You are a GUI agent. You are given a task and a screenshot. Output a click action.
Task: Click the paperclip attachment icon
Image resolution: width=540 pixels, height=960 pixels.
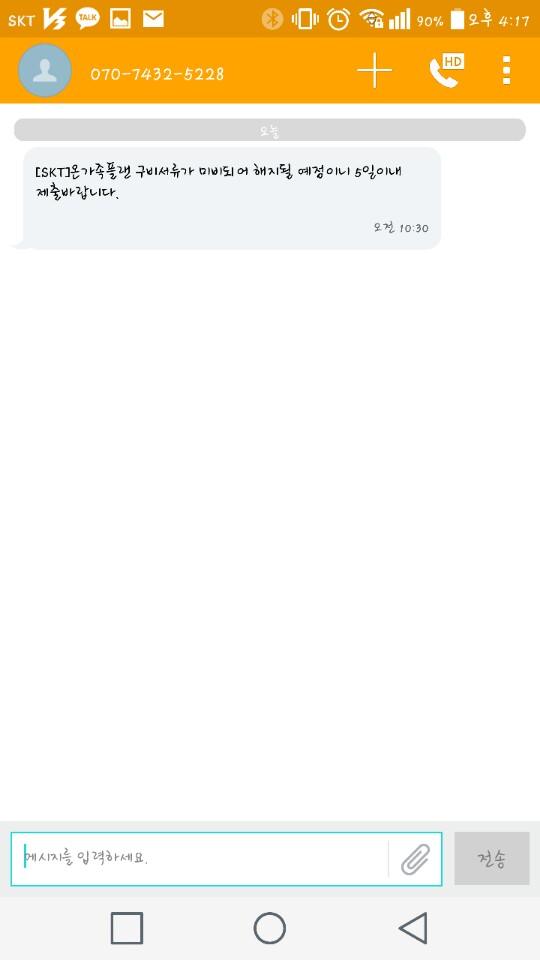[x=415, y=858]
